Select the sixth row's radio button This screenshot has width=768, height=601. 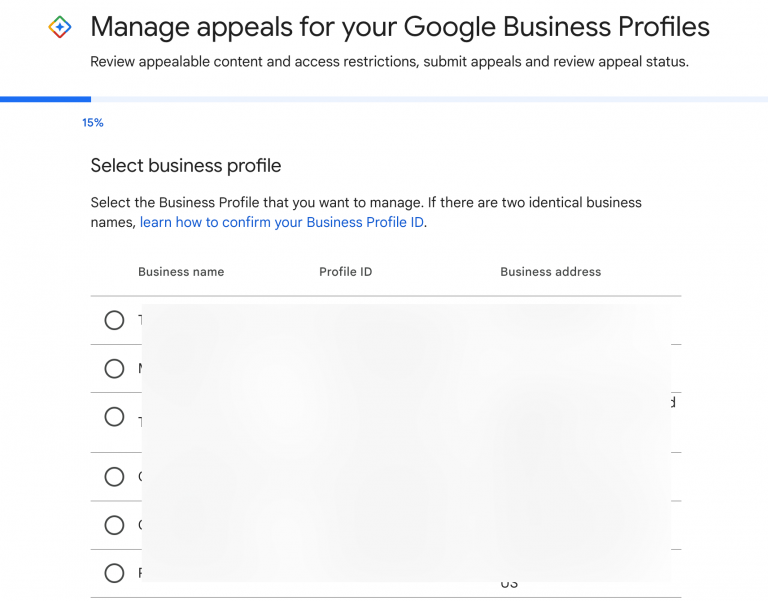coord(114,573)
